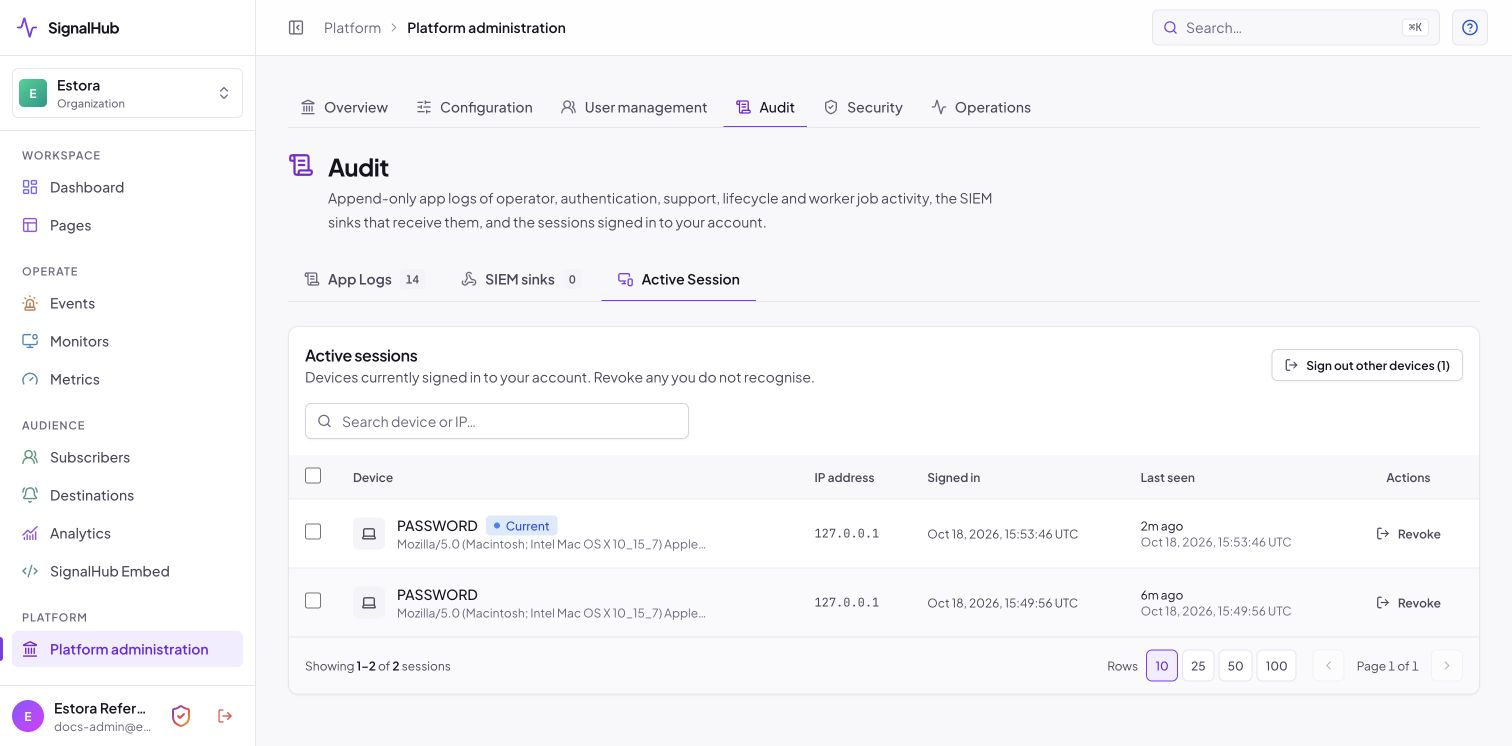Click the SignalHub logo icon
This screenshot has width=1512, height=746.
(28, 28)
